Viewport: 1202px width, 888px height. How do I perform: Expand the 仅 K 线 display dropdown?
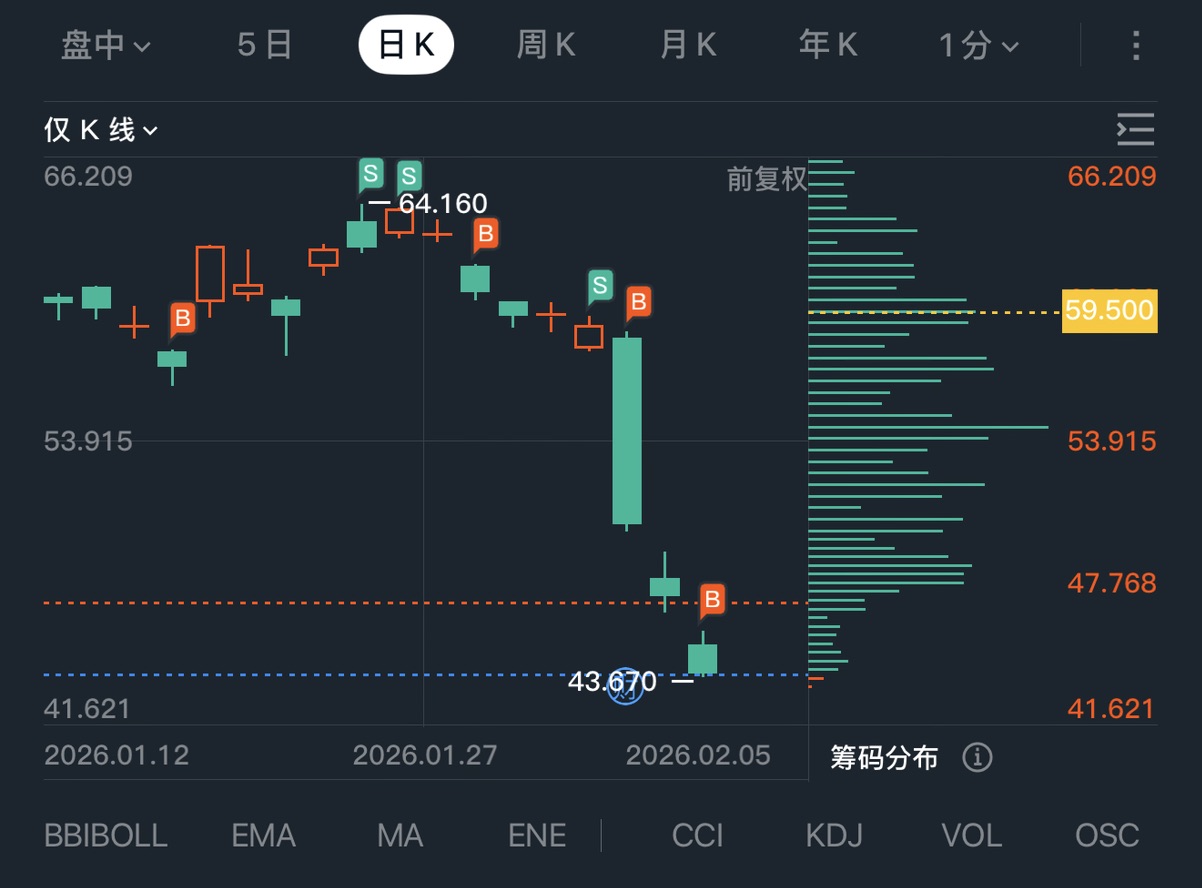(x=101, y=130)
